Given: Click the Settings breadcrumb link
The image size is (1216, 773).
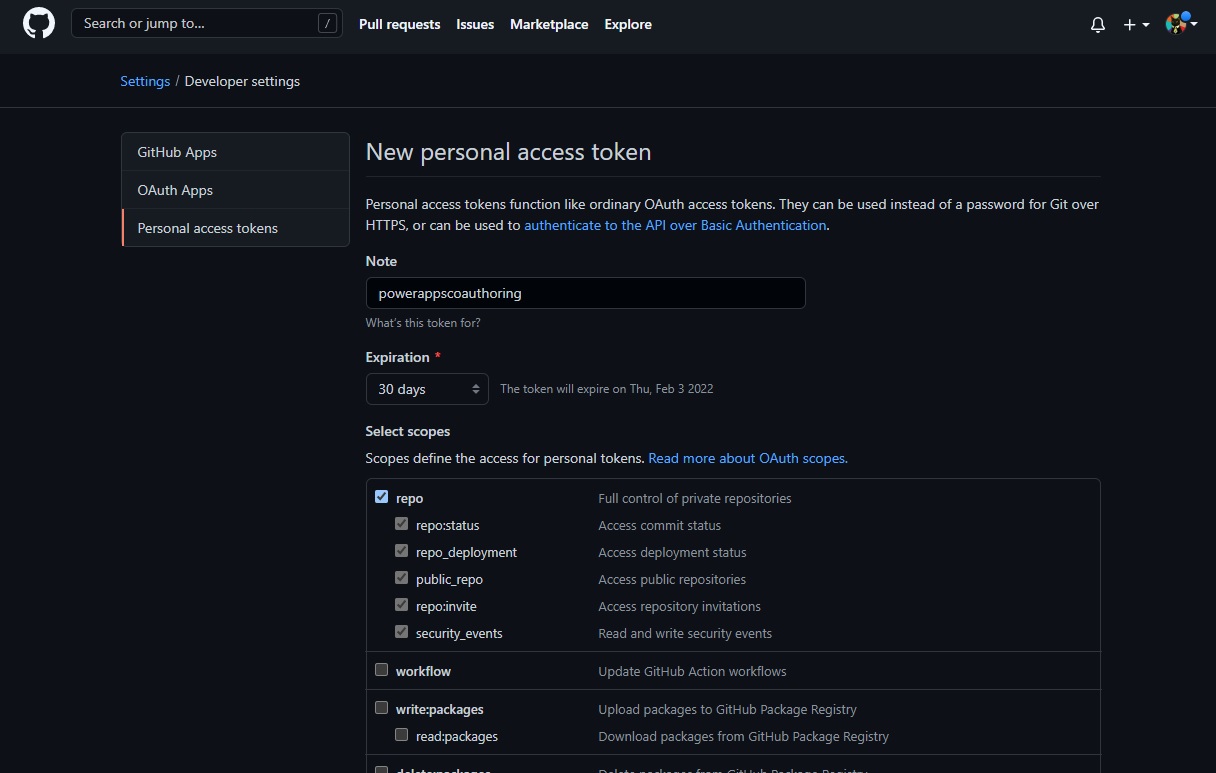Looking at the screenshot, I should point(145,81).
